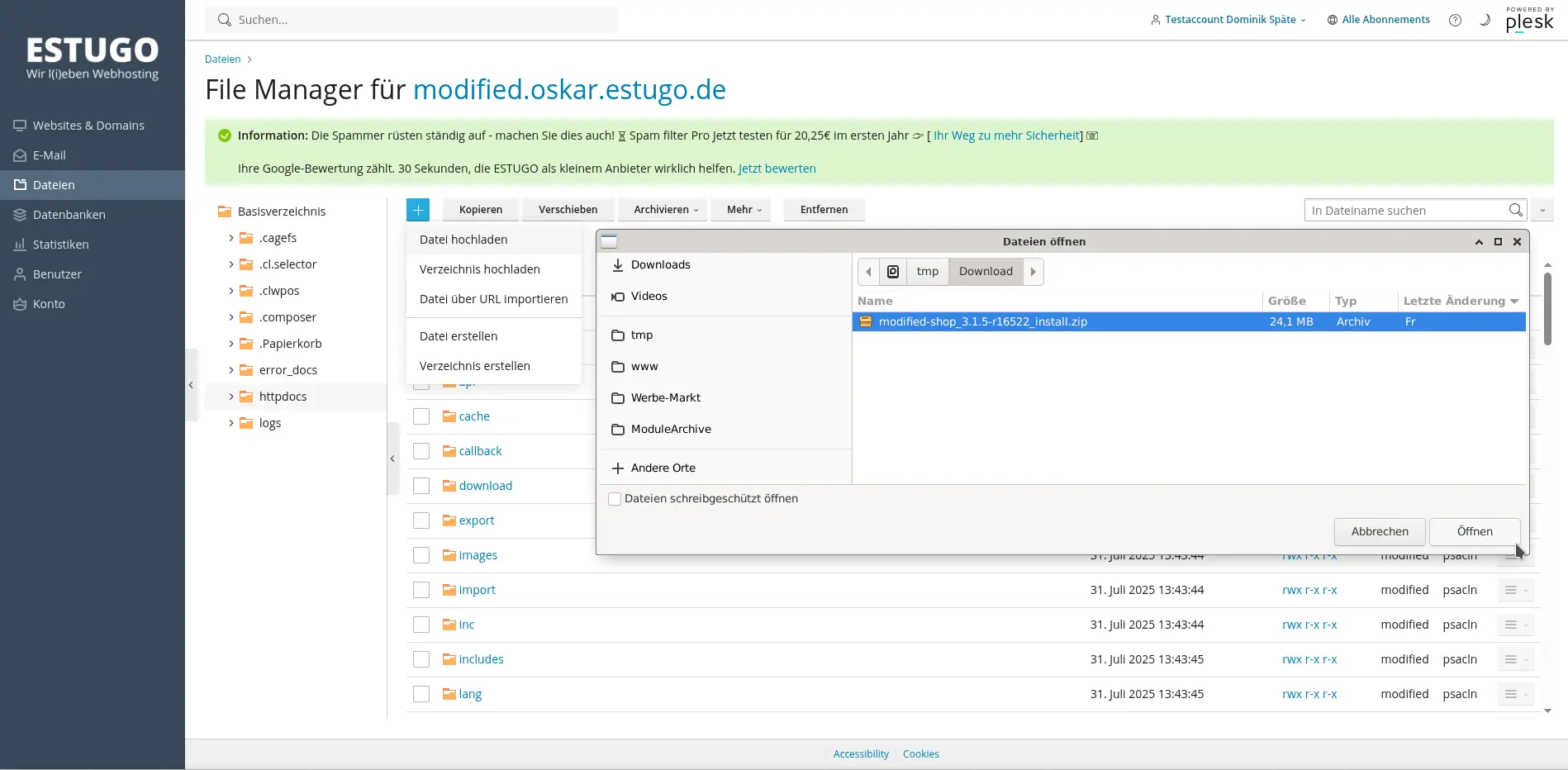Screen dimensions: 1568x770
Task: Toggle dark mode moon icon
Action: pyautogui.click(x=1485, y=20)
